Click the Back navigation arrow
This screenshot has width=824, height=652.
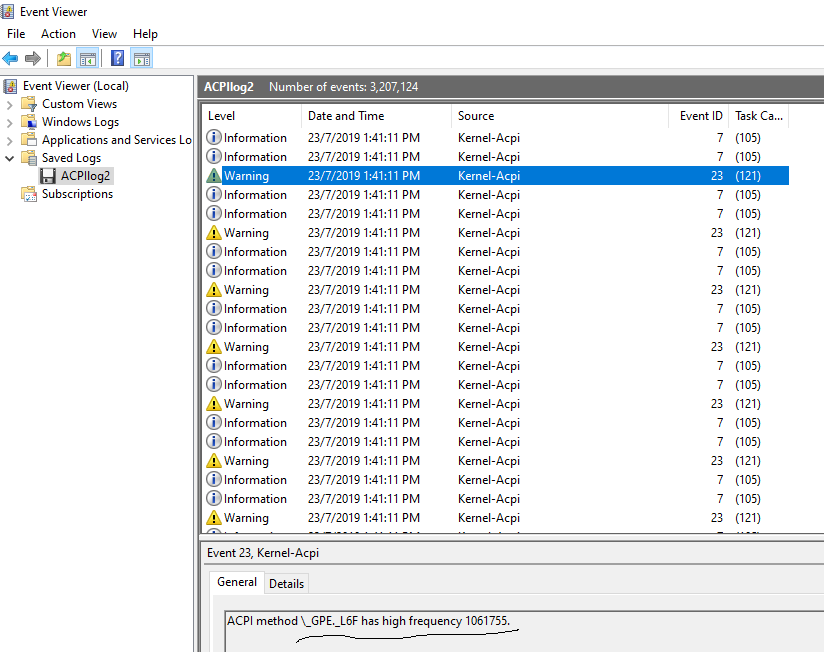10,57
